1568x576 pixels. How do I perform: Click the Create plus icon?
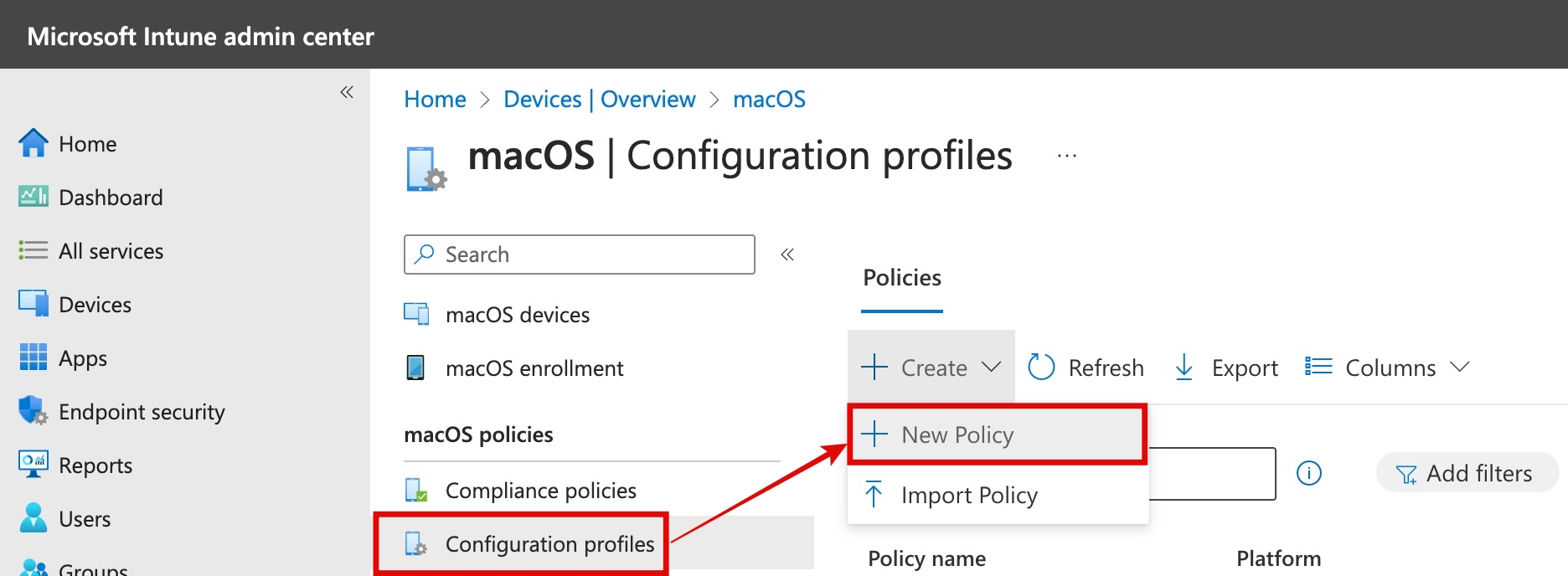tap(874, 367)
